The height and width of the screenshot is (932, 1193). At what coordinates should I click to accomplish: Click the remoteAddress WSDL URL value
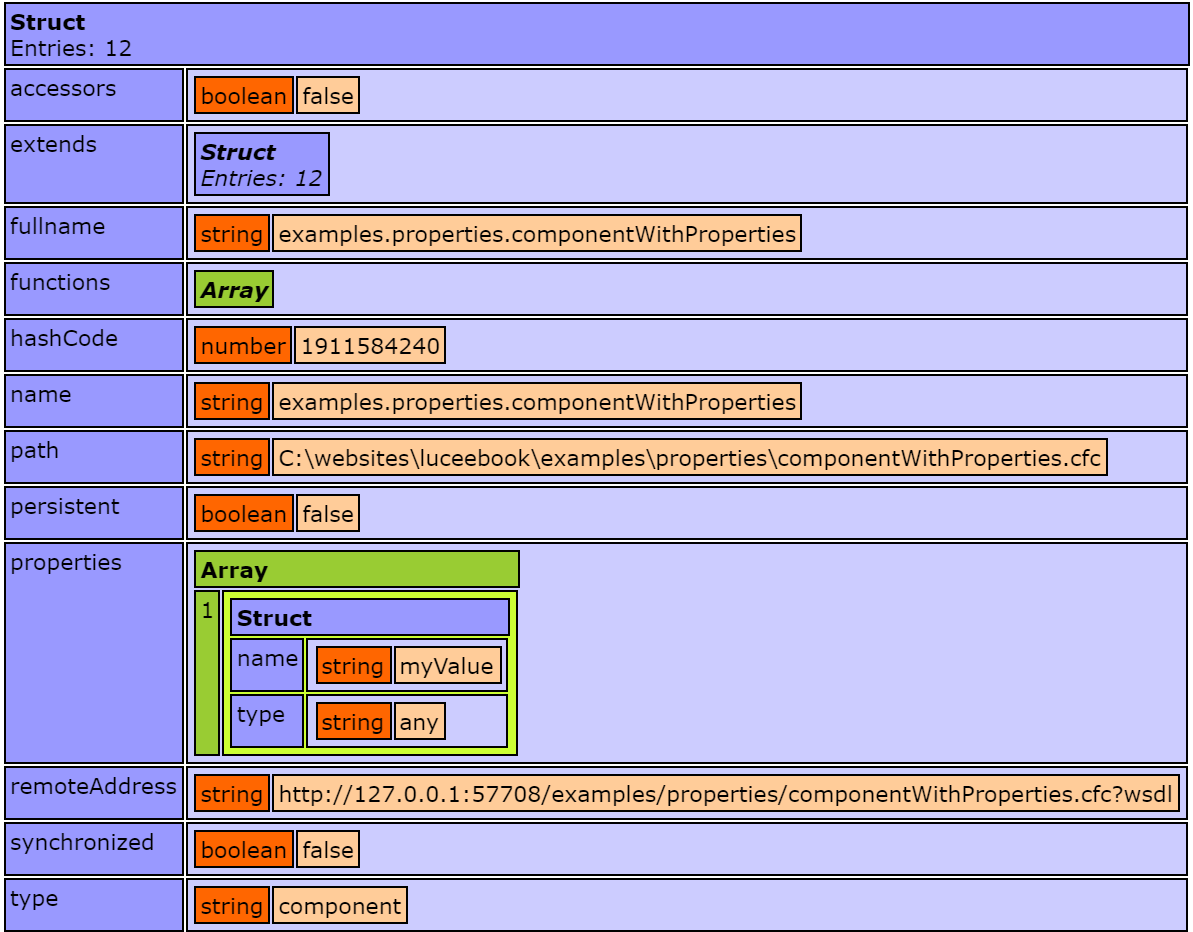coord(725,795)
